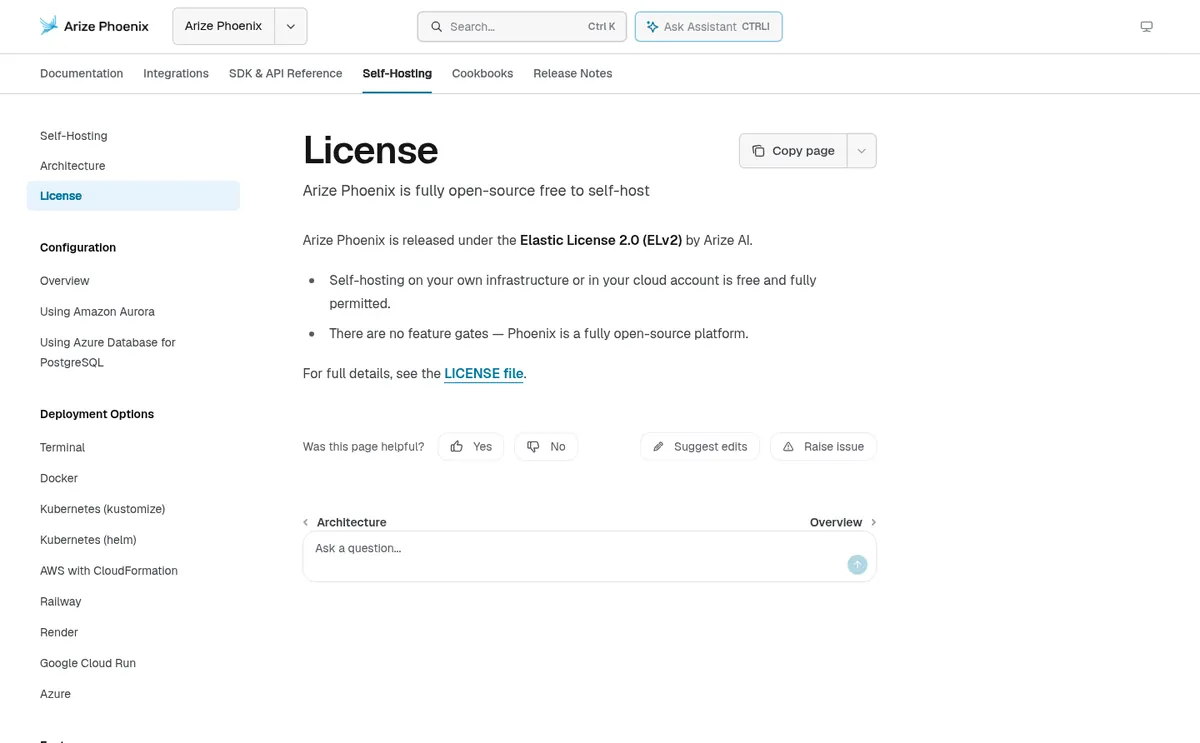The image size is (1200, 743).
Task: Click the left chevron beside Architecture
Action: (x=306, y=522)
